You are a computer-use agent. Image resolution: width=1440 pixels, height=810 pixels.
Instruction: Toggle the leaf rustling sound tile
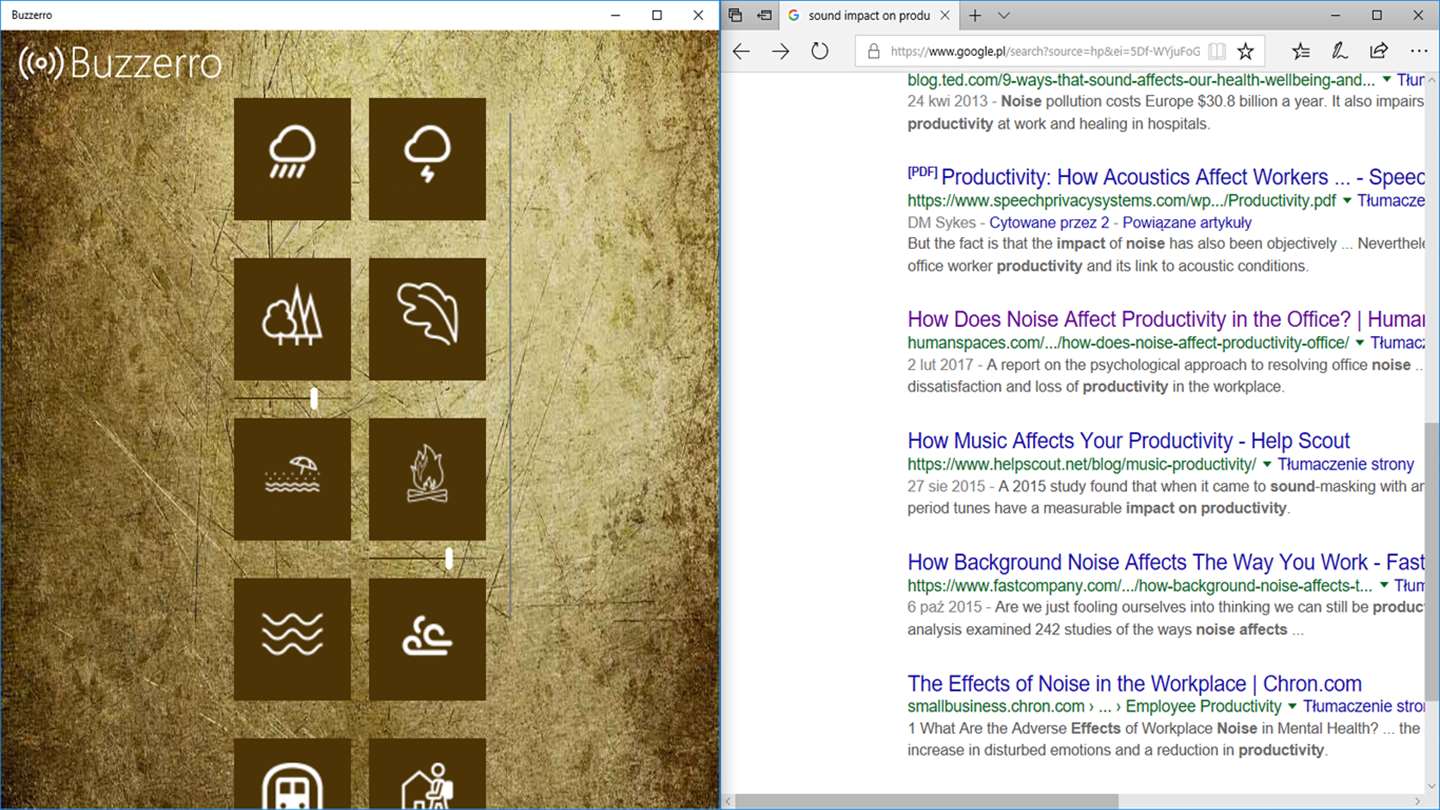pos(427,319)
